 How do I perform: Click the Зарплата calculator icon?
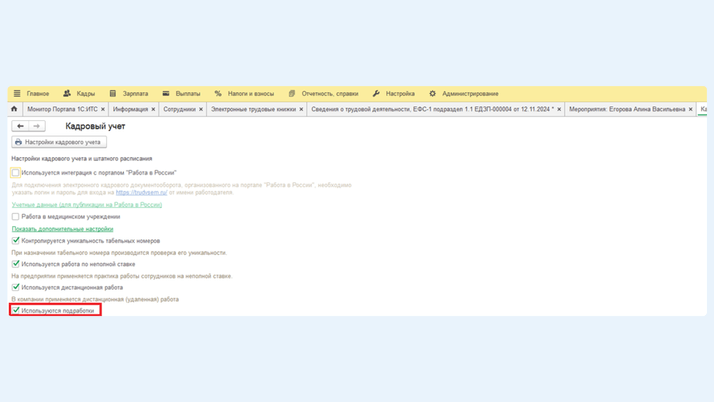(112, 93)
